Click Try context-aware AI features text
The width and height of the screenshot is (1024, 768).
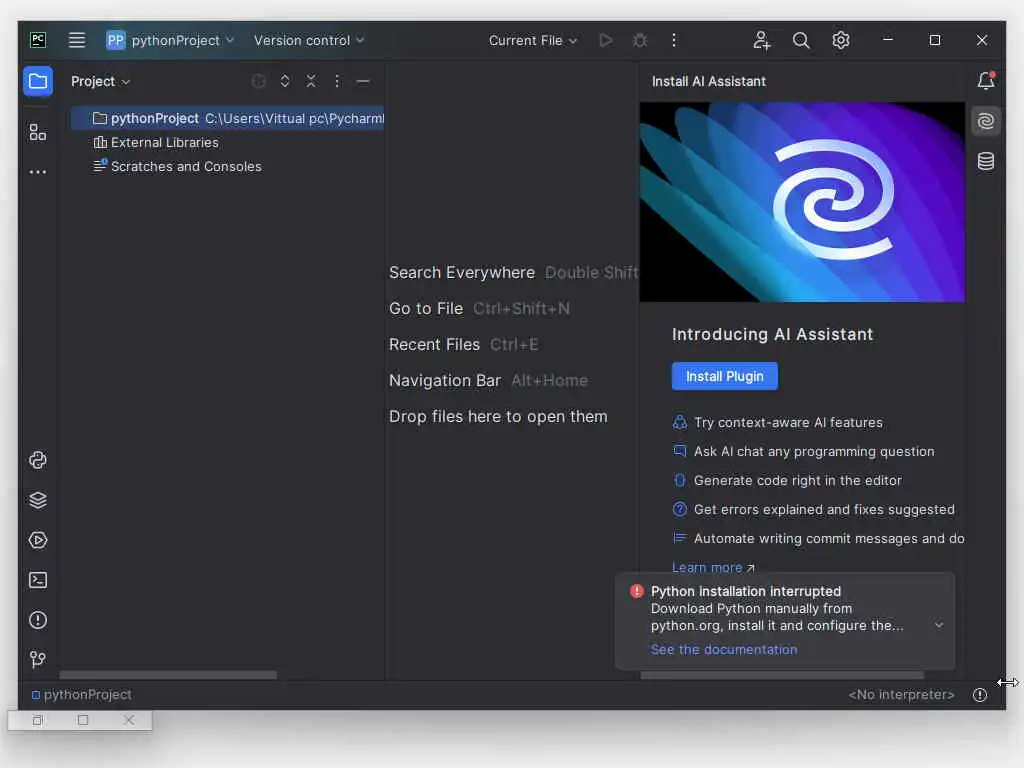[788, 423]
